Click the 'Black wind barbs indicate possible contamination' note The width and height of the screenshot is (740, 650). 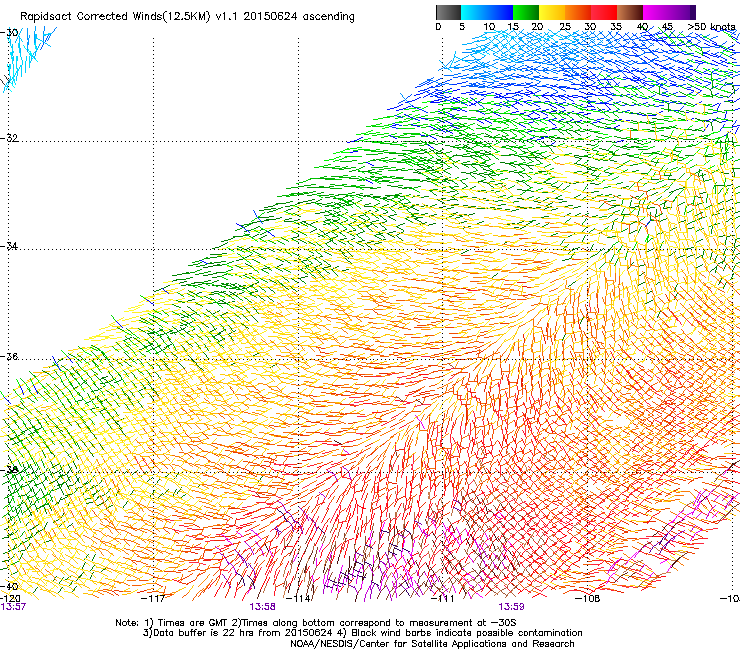[461, 633]
